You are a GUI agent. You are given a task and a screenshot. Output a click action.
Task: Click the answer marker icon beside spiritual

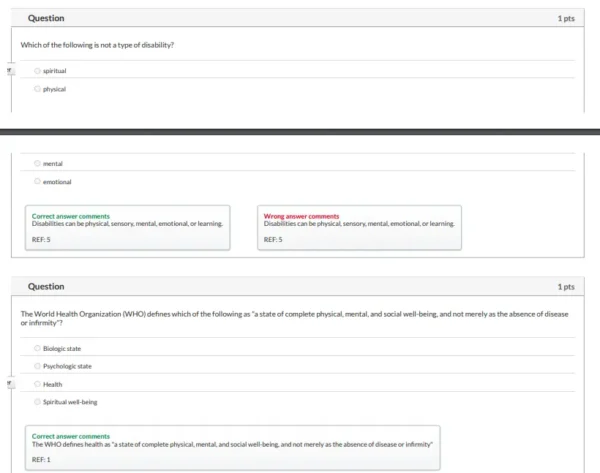click(11, 71)
